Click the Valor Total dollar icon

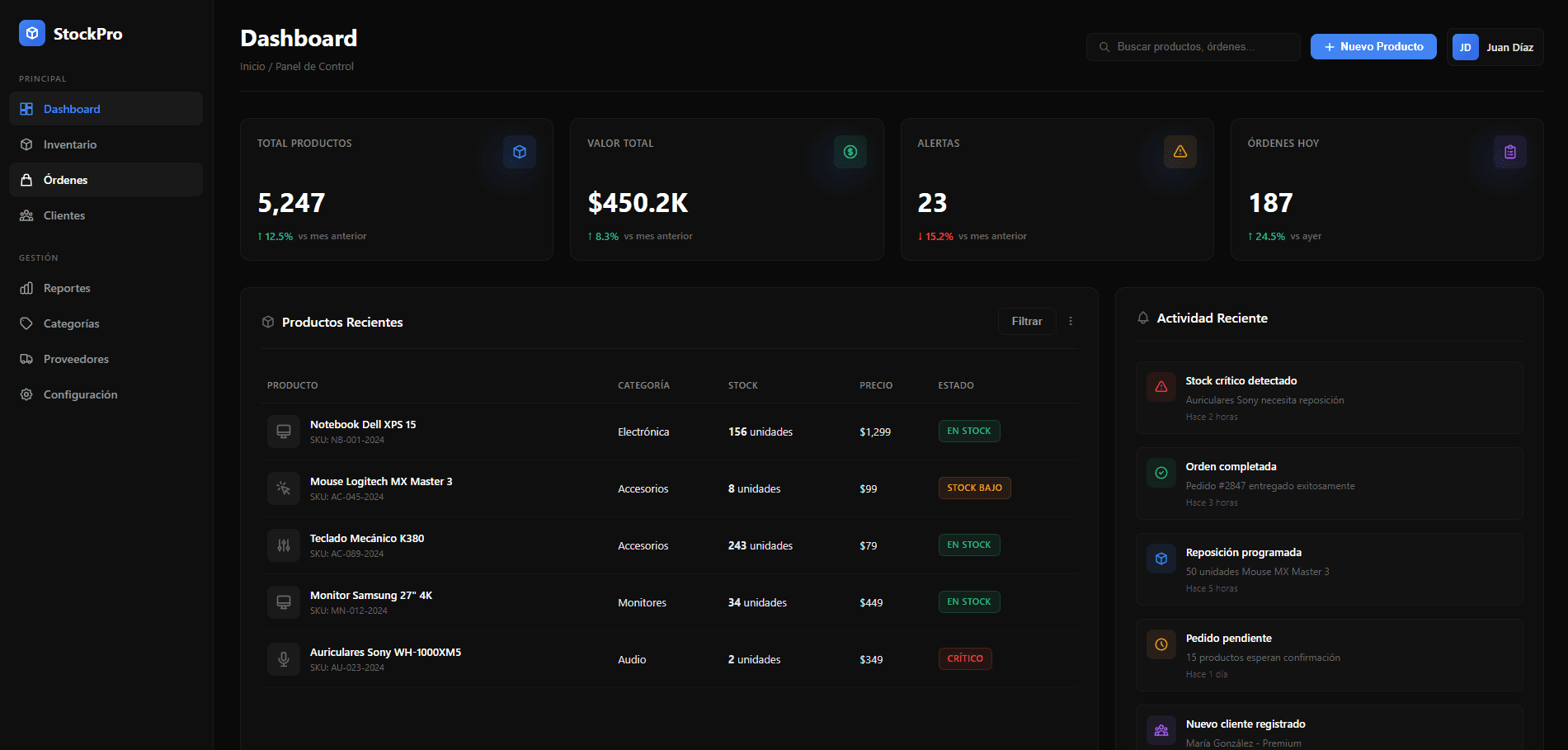click(x=850, y=152)
